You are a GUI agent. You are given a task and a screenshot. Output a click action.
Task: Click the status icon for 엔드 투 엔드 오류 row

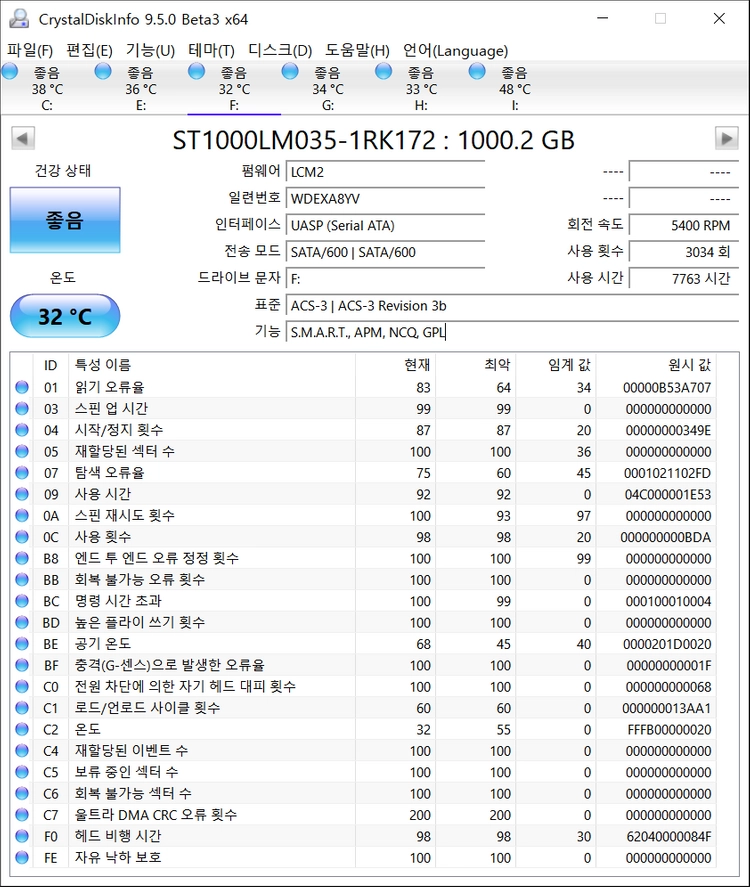point(22,558)
